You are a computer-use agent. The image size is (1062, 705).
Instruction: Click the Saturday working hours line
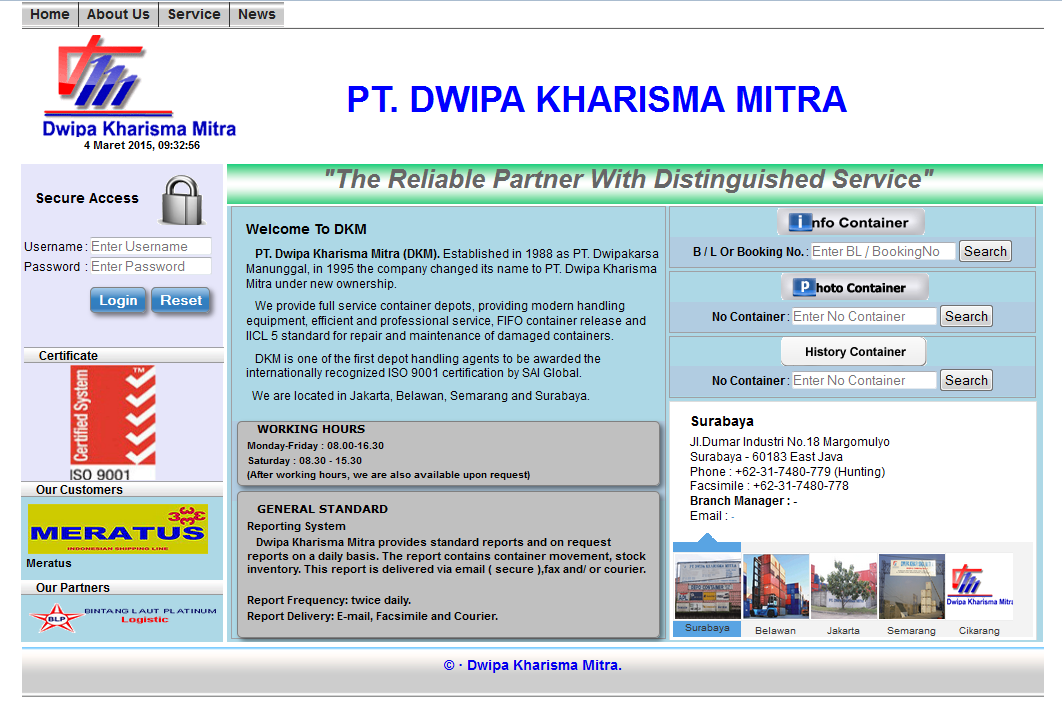point(305,461)
